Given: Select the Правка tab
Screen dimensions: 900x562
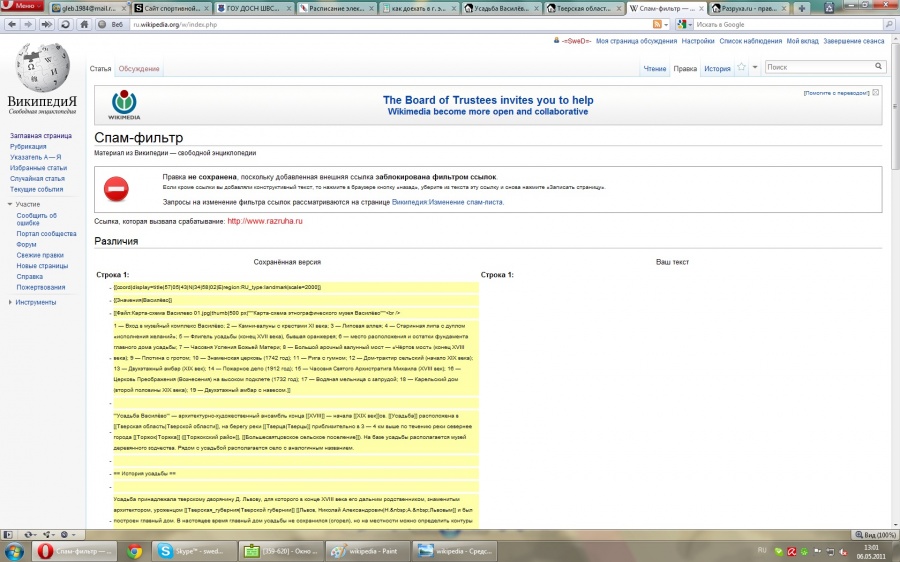Looking at the screenshot, I should pyautogui.click(x=685, y=69).
